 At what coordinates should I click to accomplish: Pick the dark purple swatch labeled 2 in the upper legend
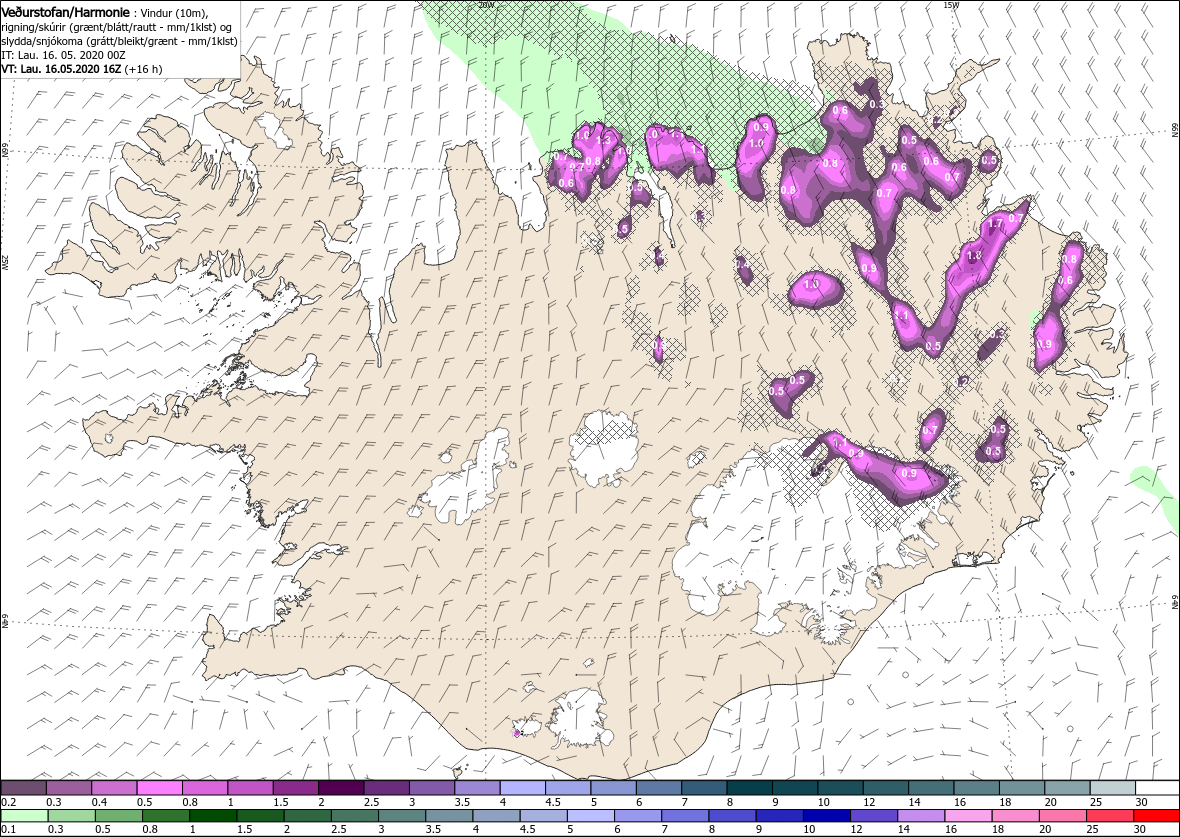[342, 787]
